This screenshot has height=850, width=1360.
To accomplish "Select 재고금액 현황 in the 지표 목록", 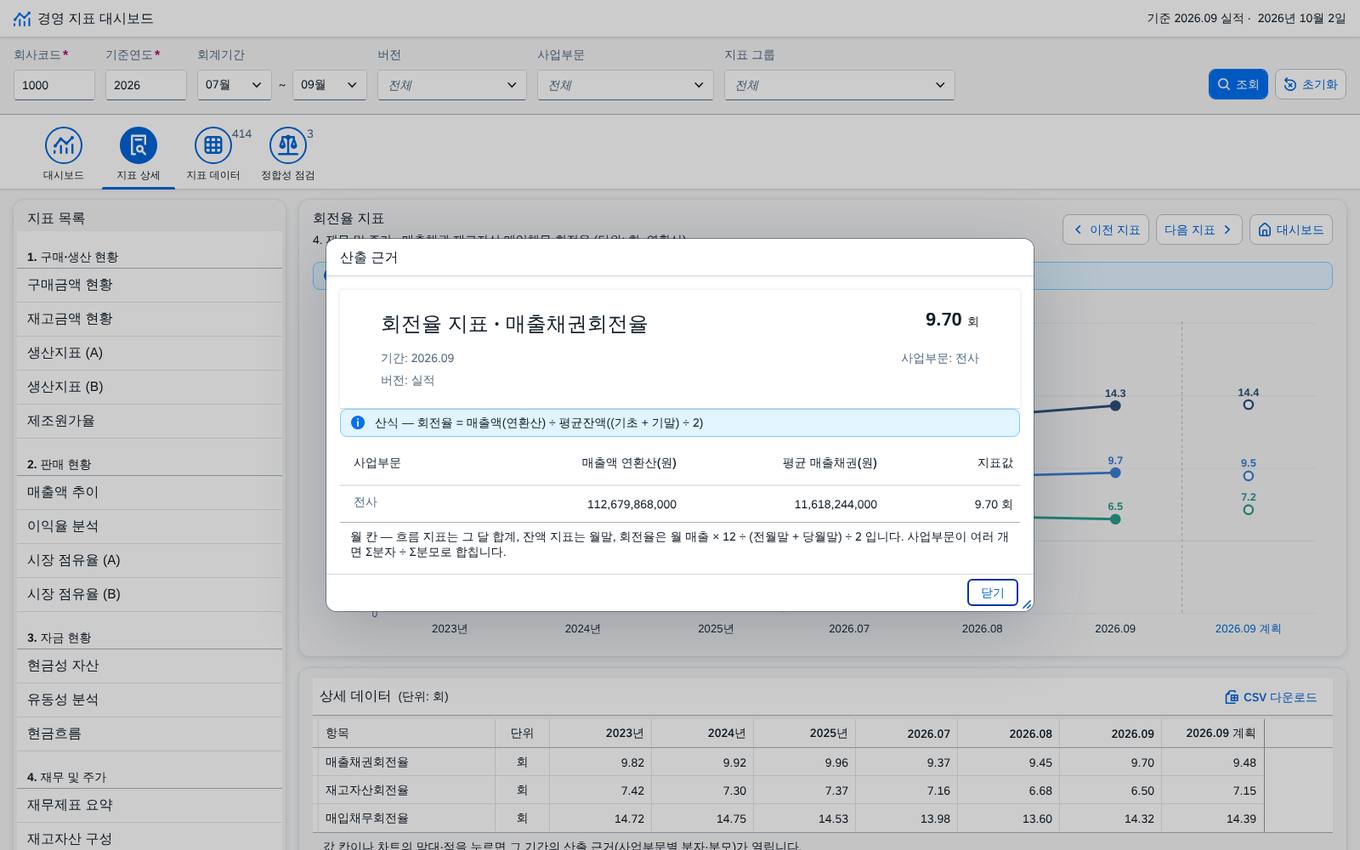I will [x=150, y=319].
